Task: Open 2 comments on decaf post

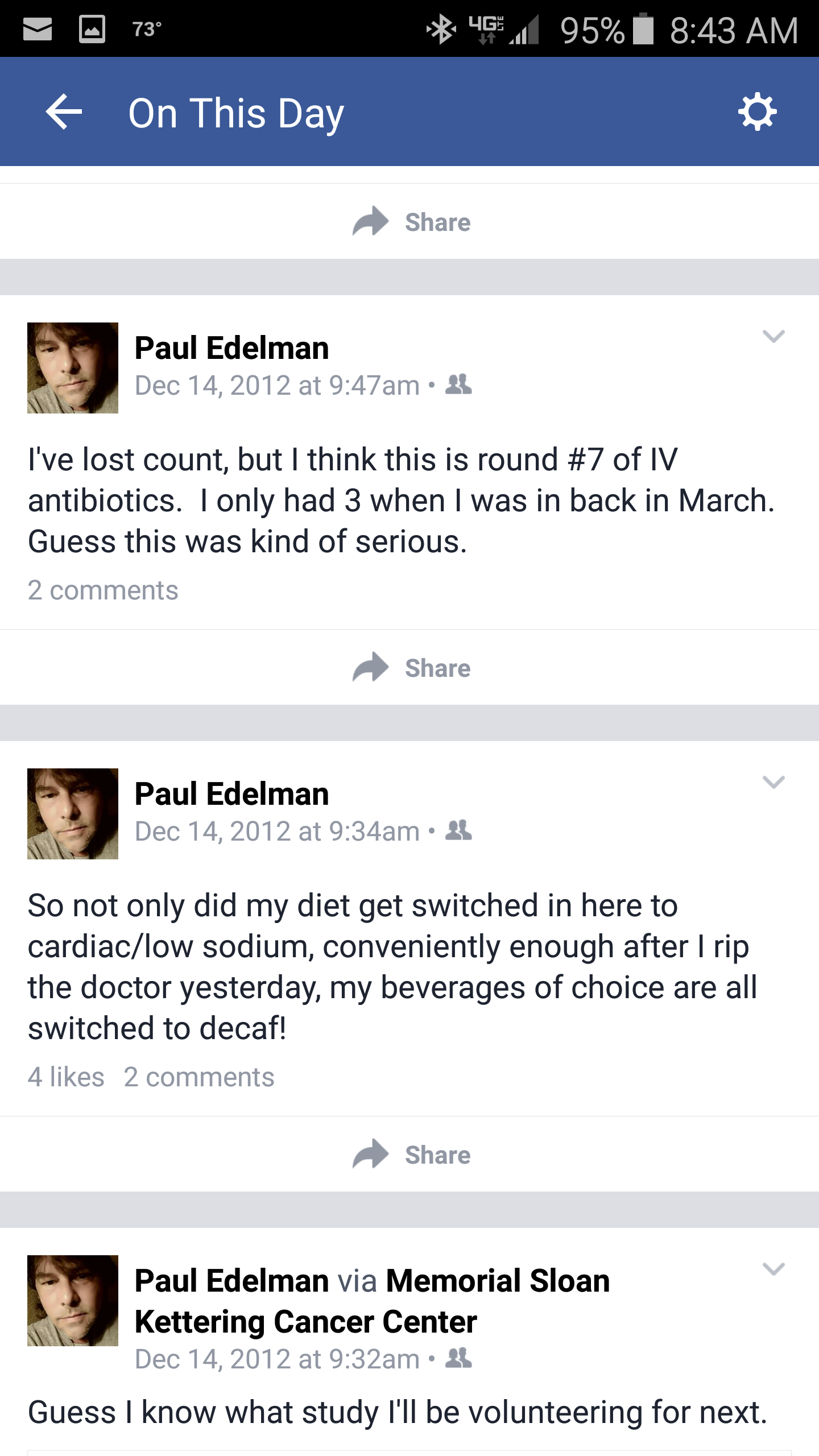Action: coord(199,1077)
